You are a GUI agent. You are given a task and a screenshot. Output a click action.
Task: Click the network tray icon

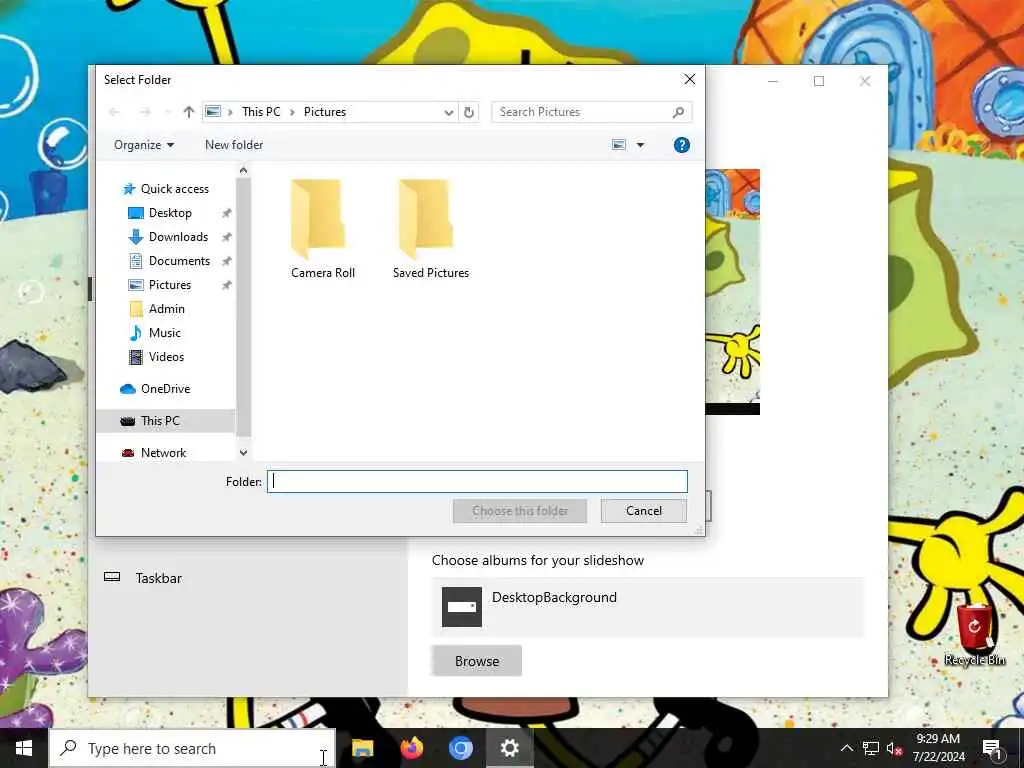[871, 748]
